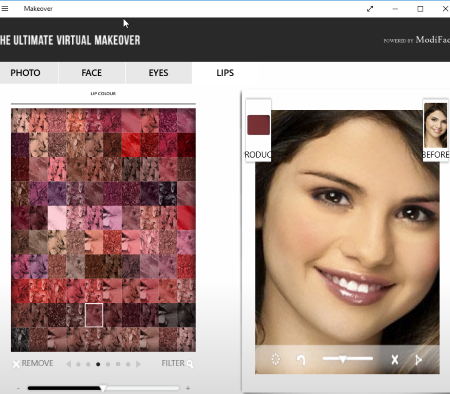Screen dimensions: 450x394
Task: Click the white-outlined selected lip swatch
Action: [x=94, y=315]
